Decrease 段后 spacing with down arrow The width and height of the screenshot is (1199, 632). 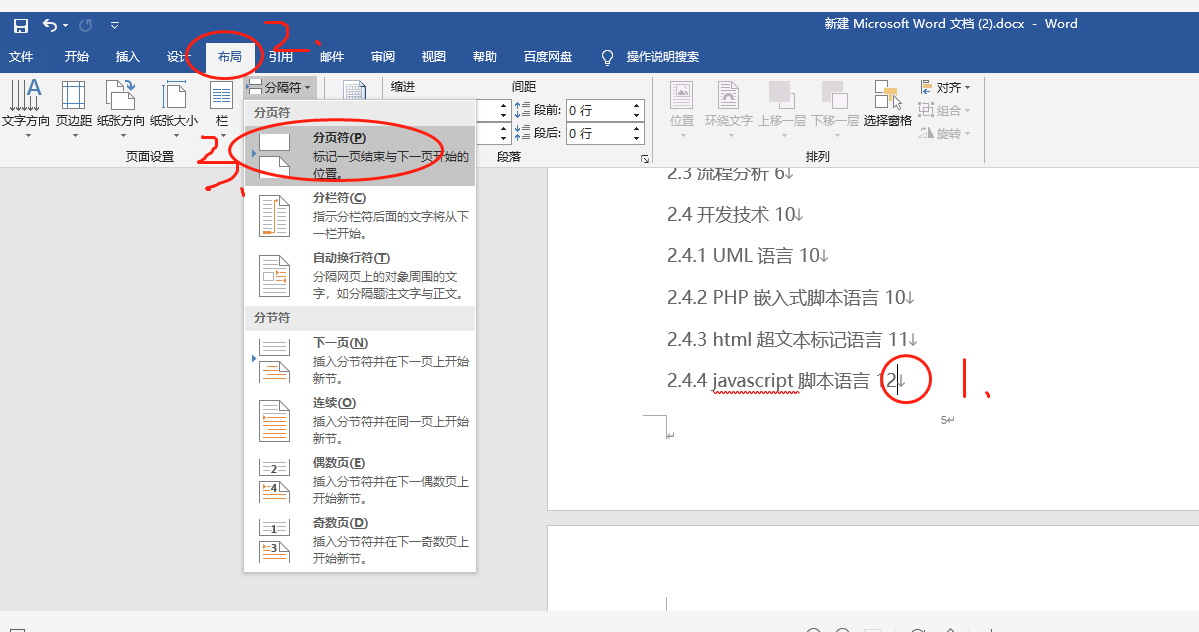(637, 138)
